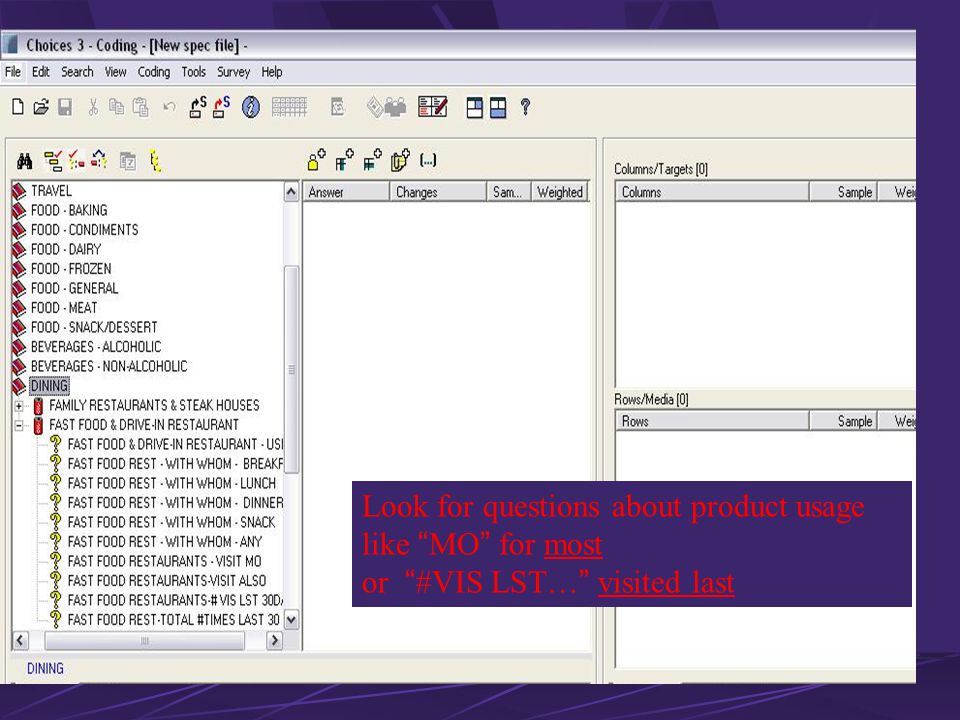Screen dimensions: 960x720
Task: Click the Columns header in Columns/Targets
Action: (x=713, y=192)
